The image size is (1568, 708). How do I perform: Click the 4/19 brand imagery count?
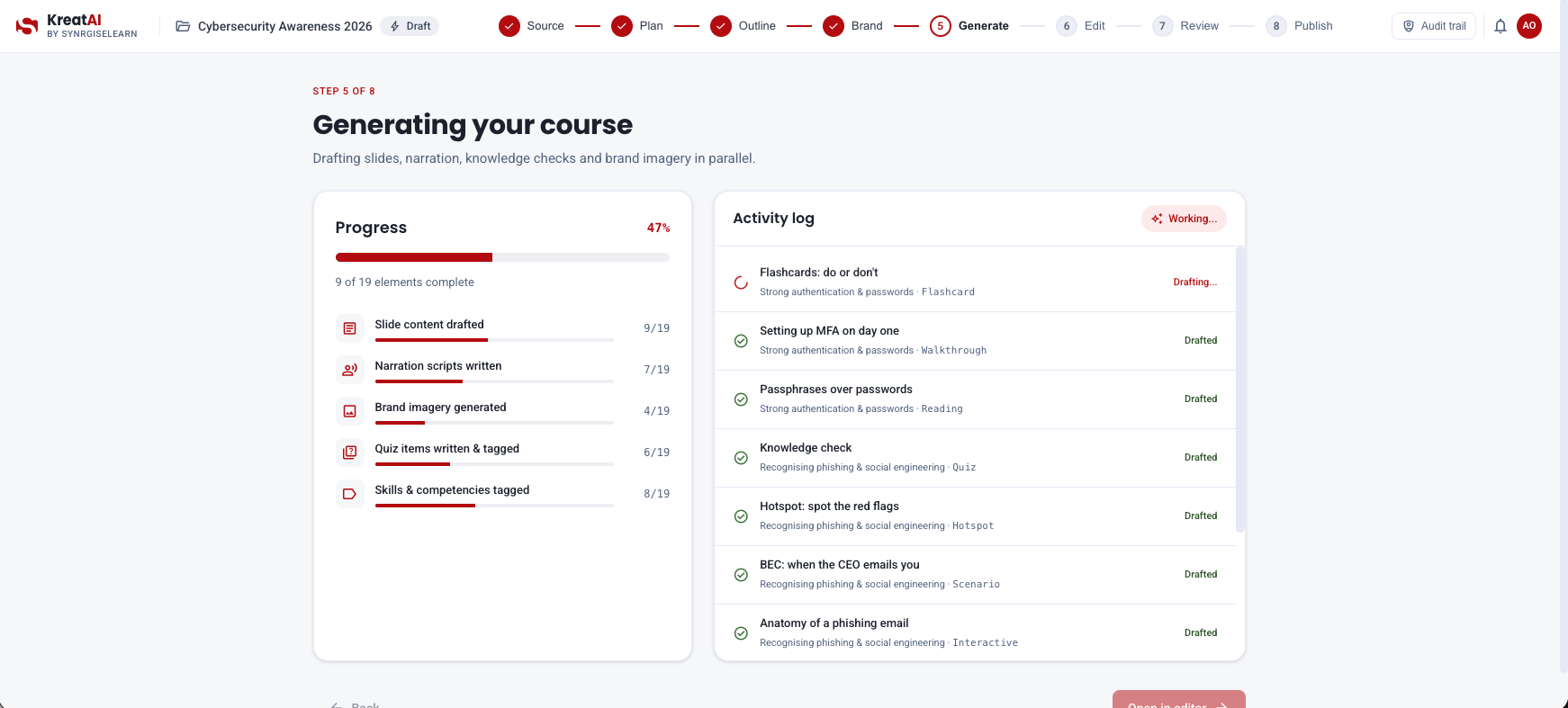(656, 411)
